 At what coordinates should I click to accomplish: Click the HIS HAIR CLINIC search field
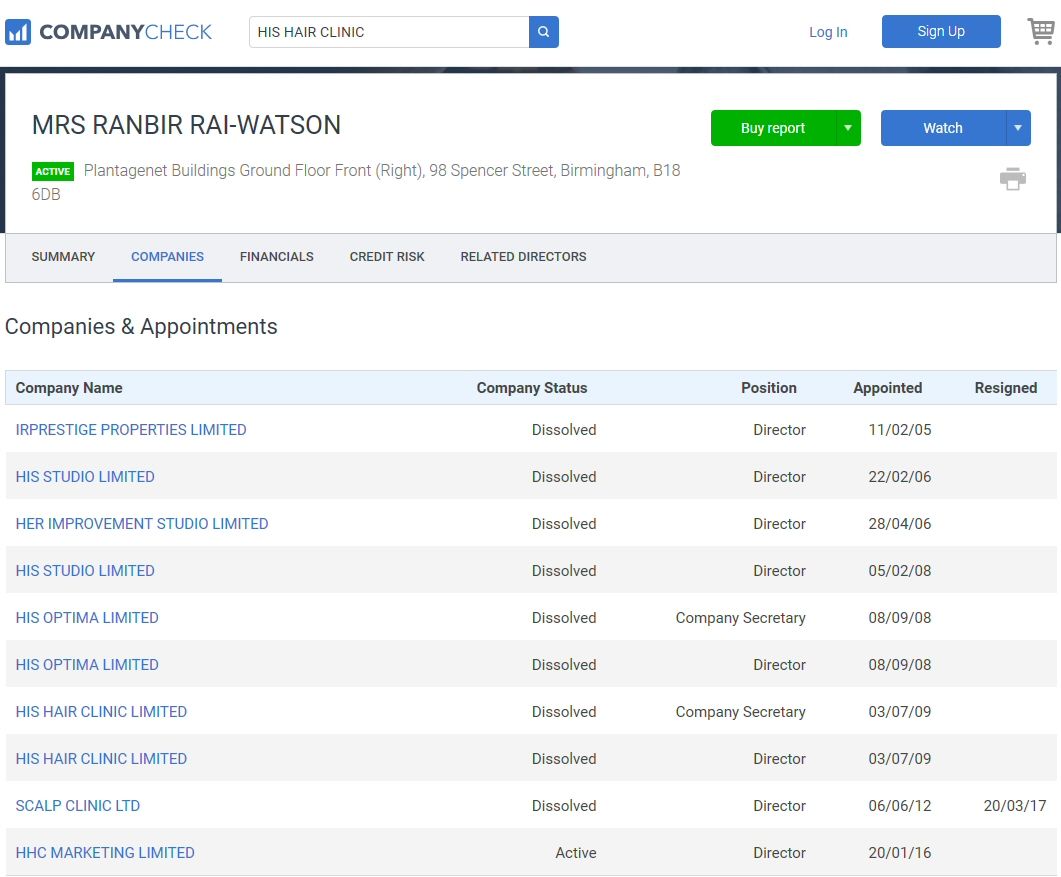click(389, 32)
